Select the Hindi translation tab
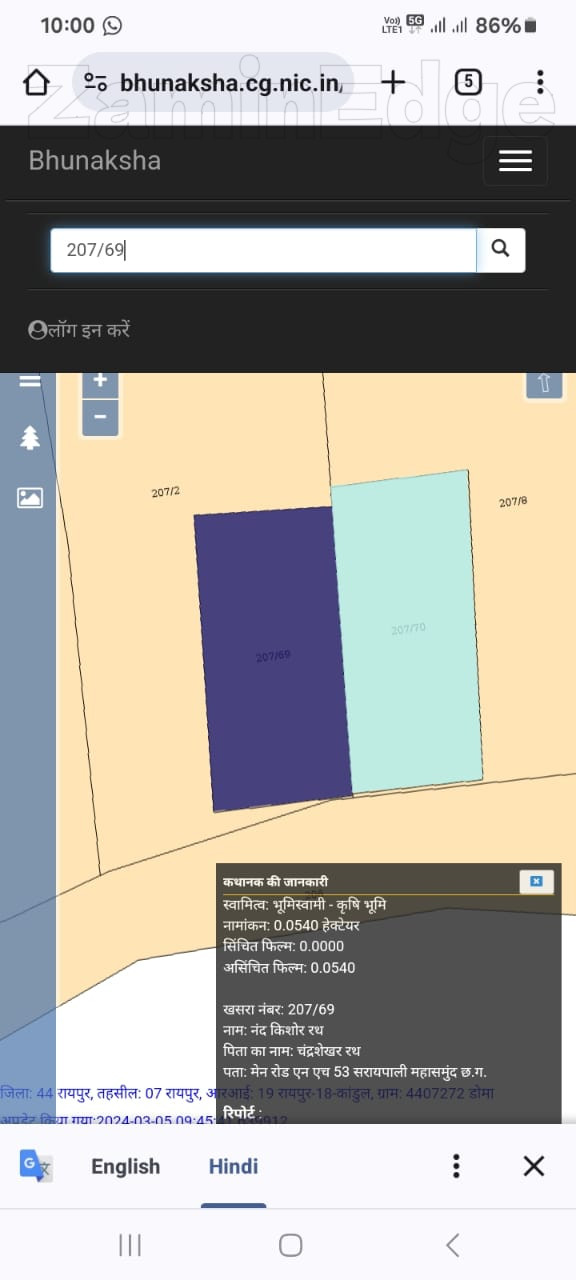 234,1166
